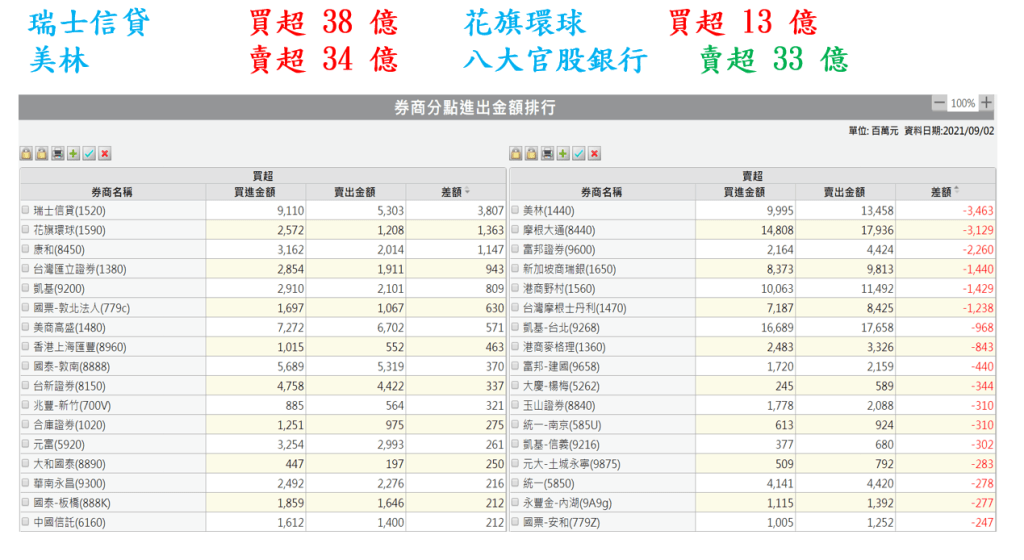The width and height of the screenshot is (1024, 560).
Task: Click the printer icon above the 買超 table
Action: (58, 153)
